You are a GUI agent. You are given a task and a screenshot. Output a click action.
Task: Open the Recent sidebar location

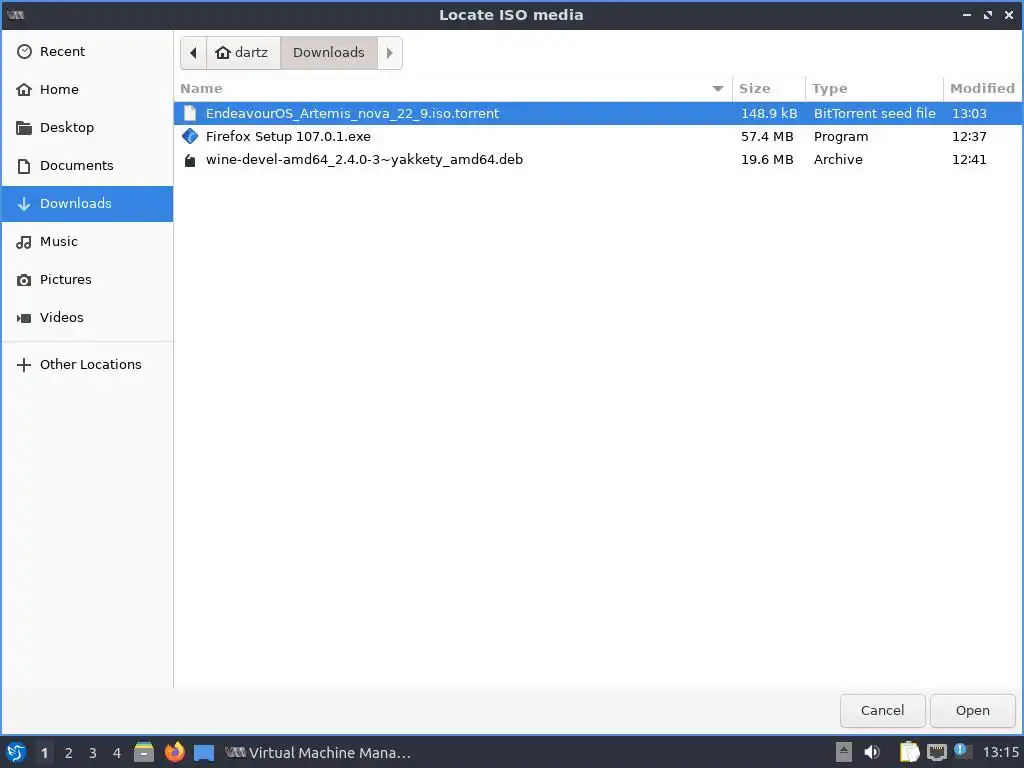(88, 52)
